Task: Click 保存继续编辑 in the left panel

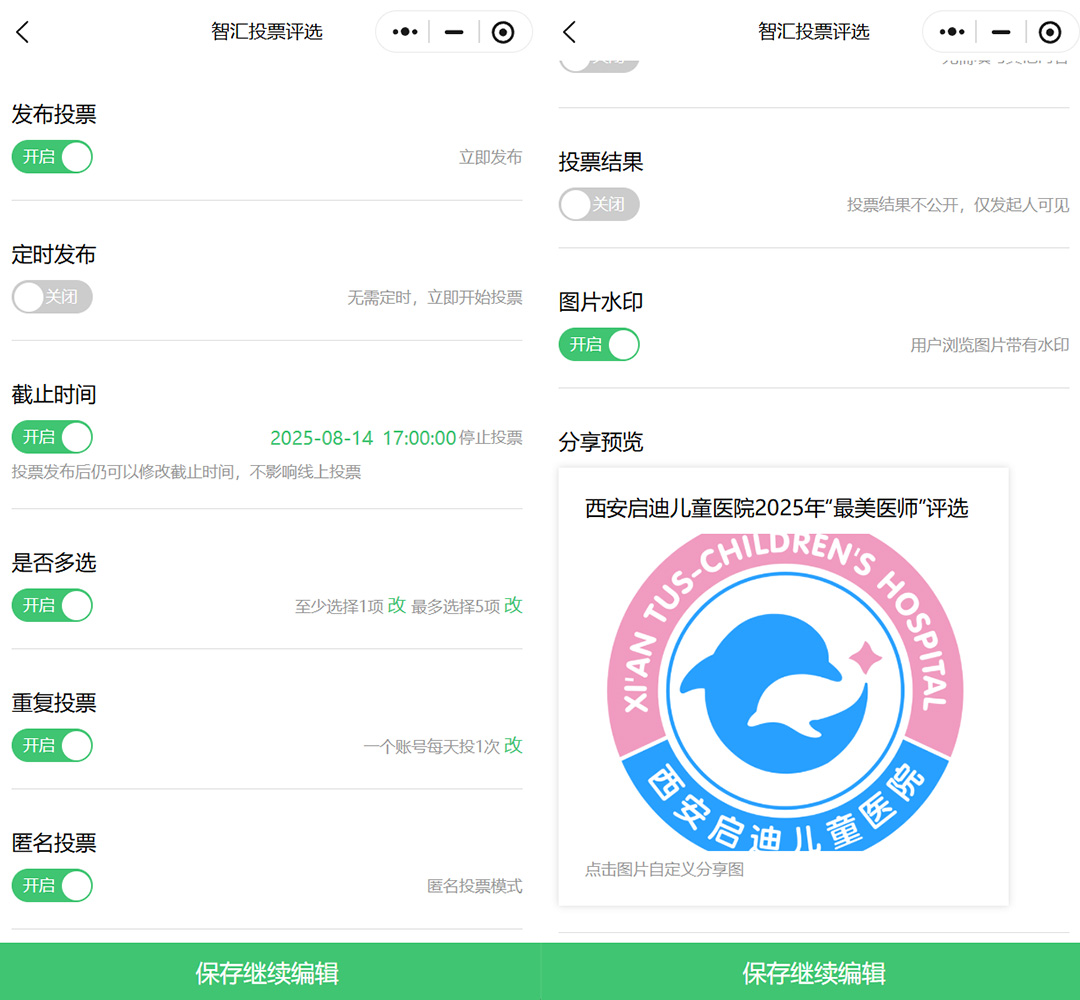Action: point(267,972)
